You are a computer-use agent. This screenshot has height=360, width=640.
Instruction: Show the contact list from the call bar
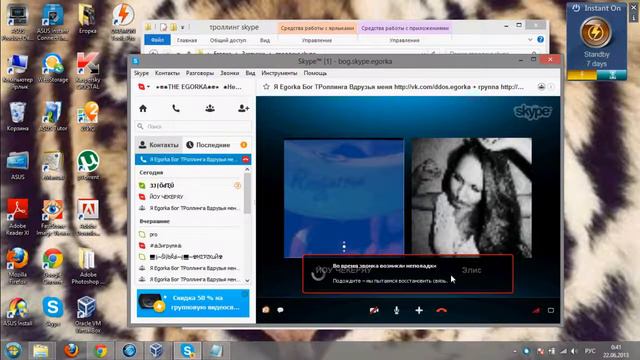tap(266, 310)
